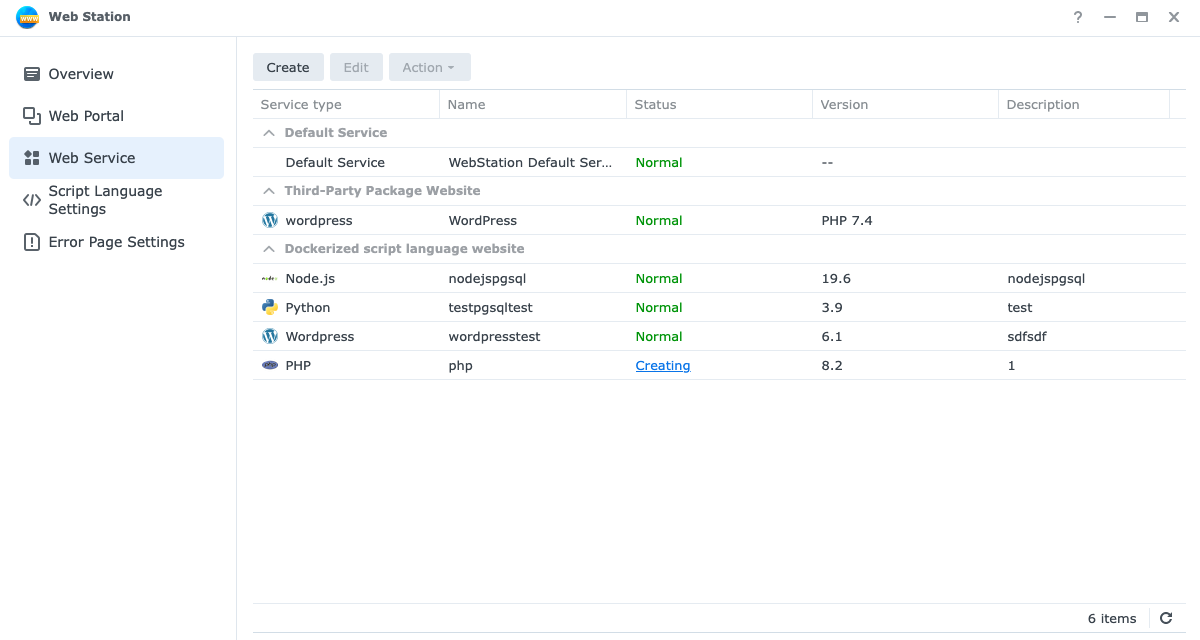Collapse Dockerized script language website group

[x=268, y=249]
